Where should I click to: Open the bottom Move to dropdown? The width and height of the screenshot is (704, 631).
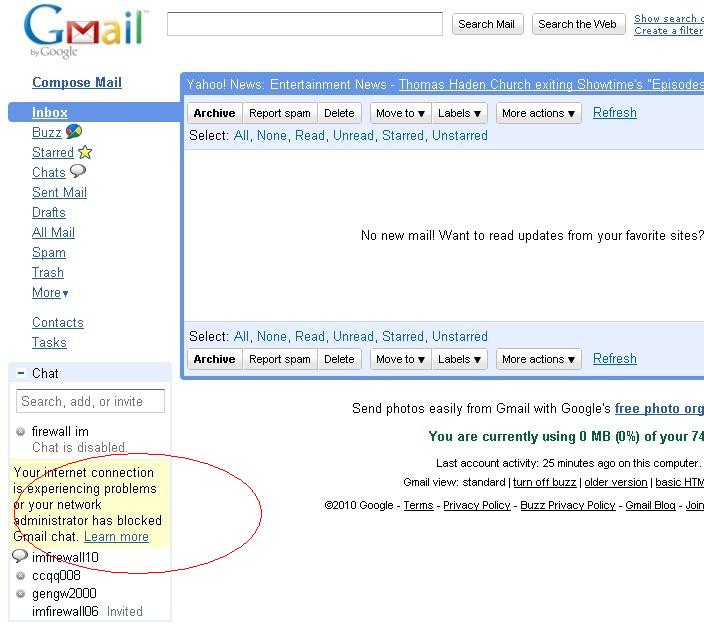pyautogui.click(x=400, y=359)
